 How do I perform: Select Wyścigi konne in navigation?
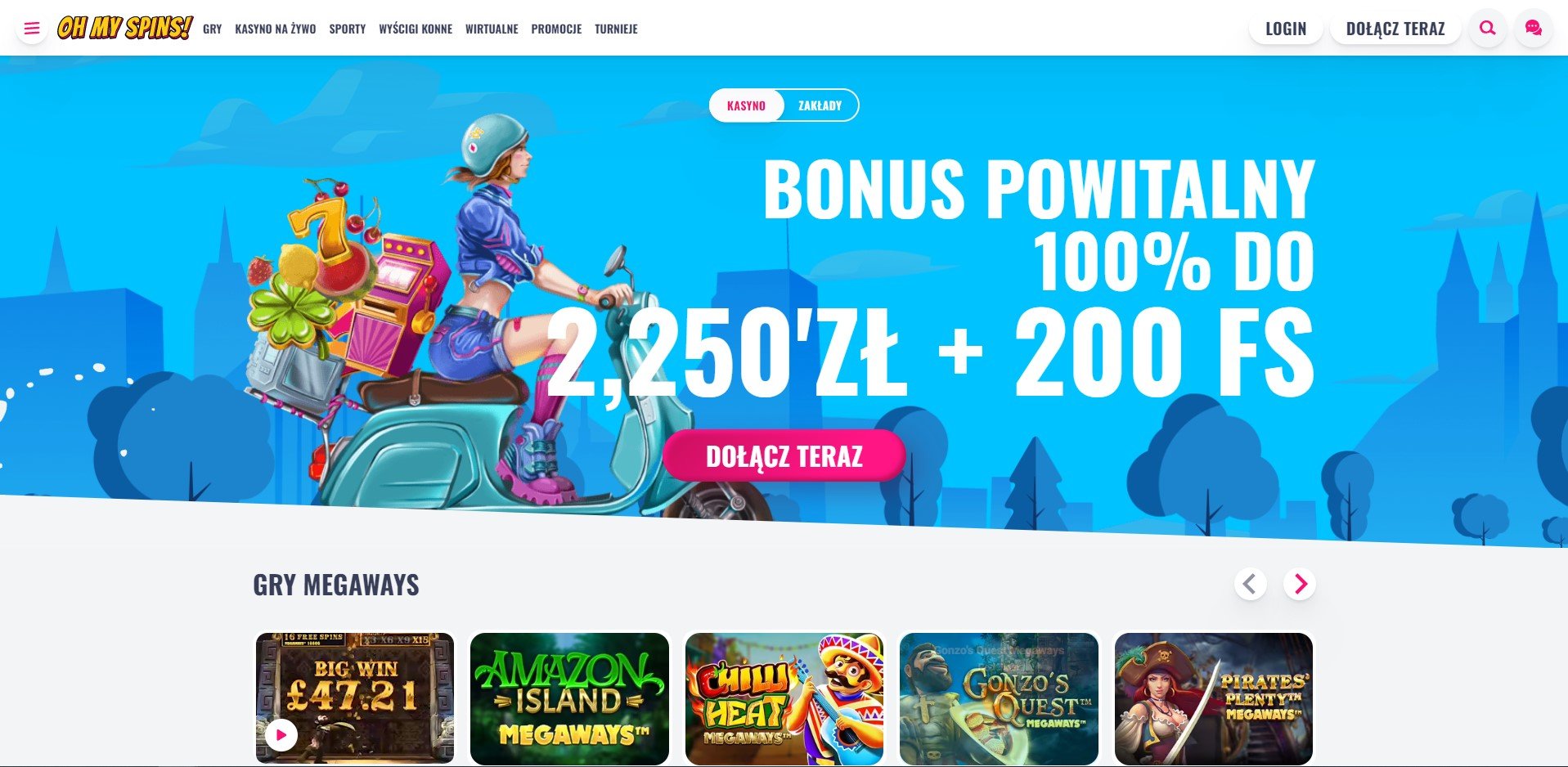[416, 29]
